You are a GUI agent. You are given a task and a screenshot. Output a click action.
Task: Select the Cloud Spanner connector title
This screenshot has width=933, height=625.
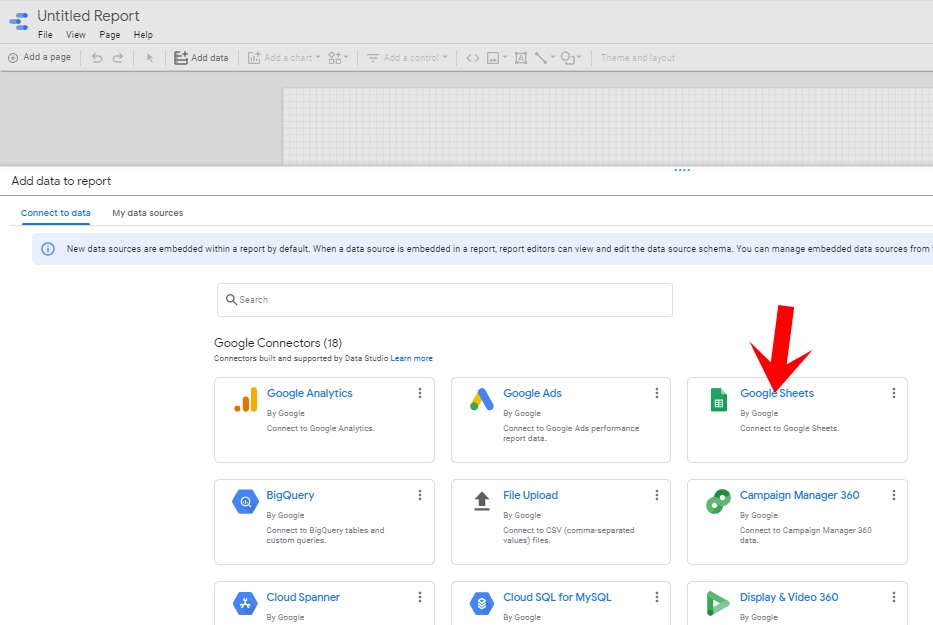pyautogui.click(x=303, y=597)
